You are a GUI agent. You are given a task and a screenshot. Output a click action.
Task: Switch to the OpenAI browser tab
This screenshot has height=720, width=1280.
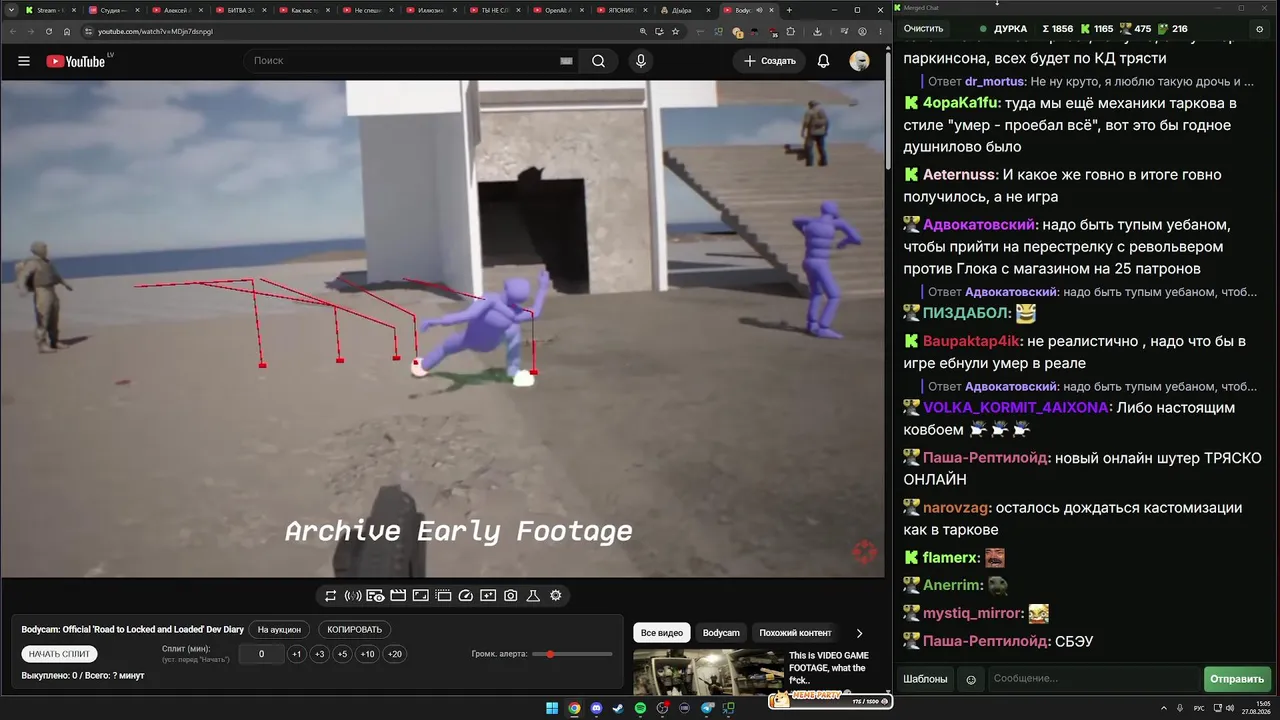tap(560, 10)
